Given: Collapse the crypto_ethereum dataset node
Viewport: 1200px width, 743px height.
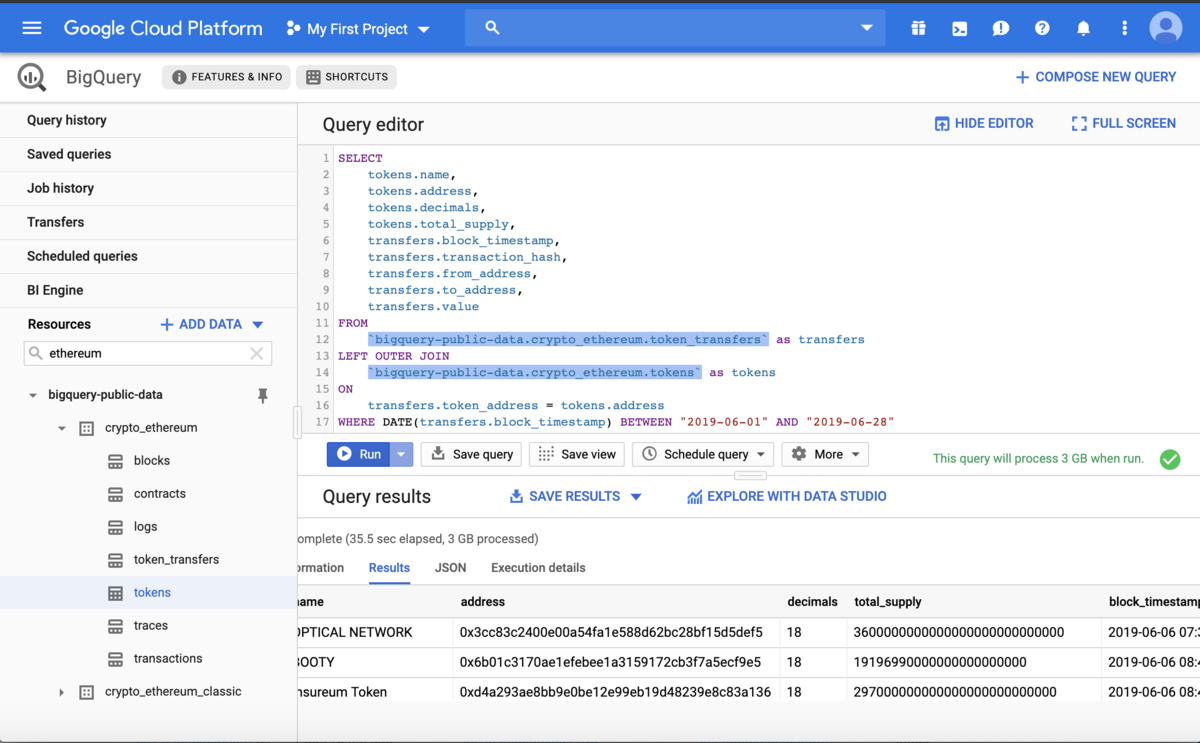Looking at the screenshot, I should [62, 428].
